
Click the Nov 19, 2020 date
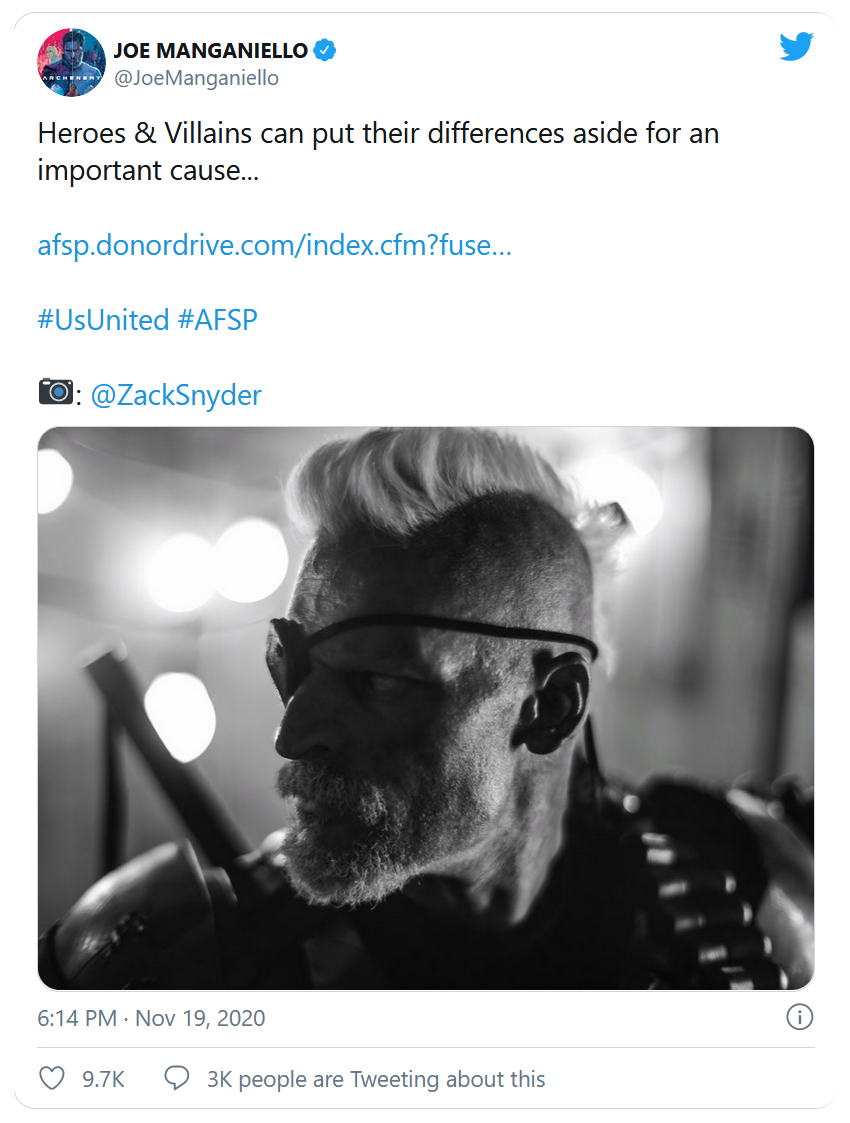point(200,1019)
